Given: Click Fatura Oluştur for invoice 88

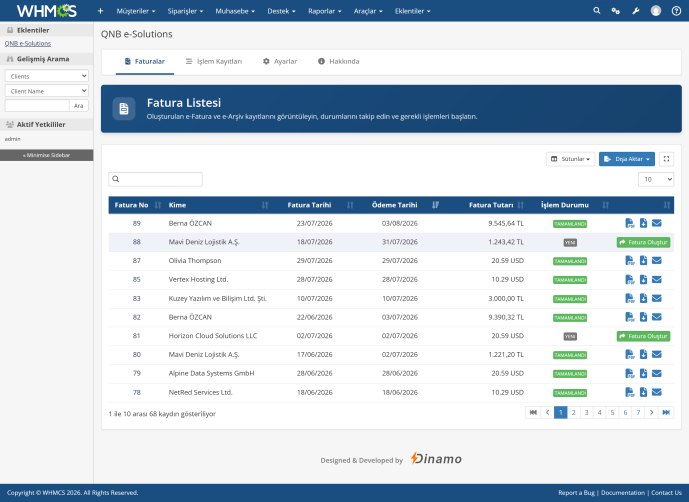Looking at the screenshot, I should pyautogui.click(x=643, y=242).
